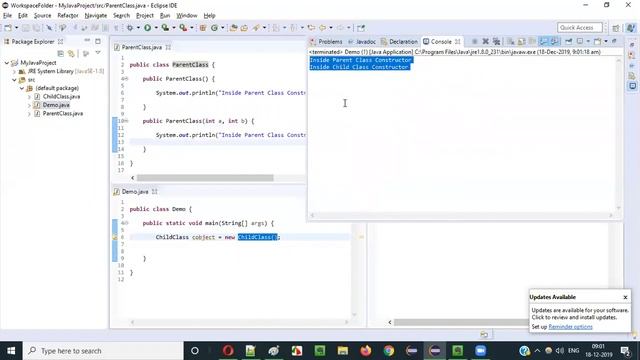Click the Open Console icon
This screenshot has height=360, width=640.
tap(598, 41)
